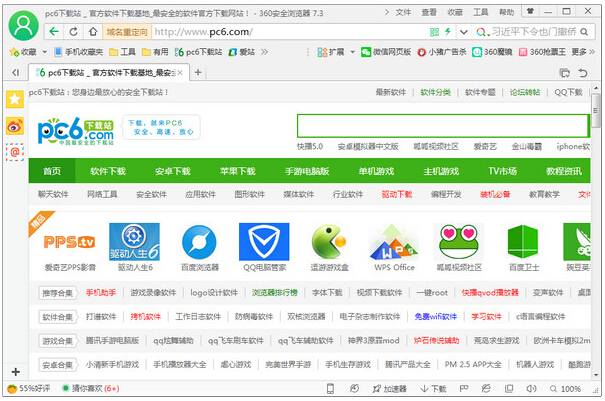Click the QR code icon in address bar
This screenshot has height=401, width=605.
[434, 32]
